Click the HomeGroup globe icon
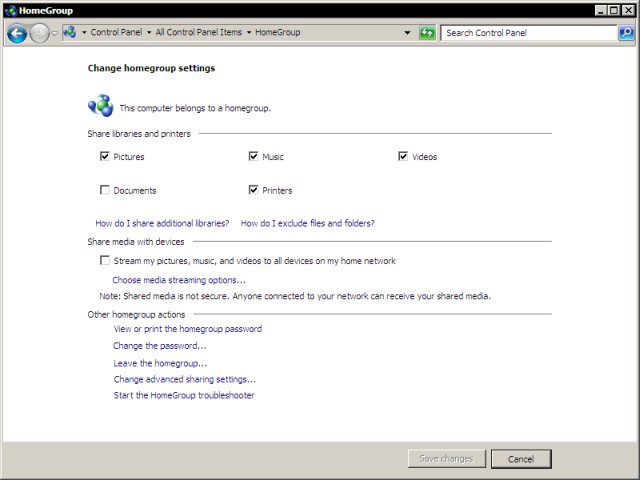This screenshot has width=640, height=480. pos(100,106)
